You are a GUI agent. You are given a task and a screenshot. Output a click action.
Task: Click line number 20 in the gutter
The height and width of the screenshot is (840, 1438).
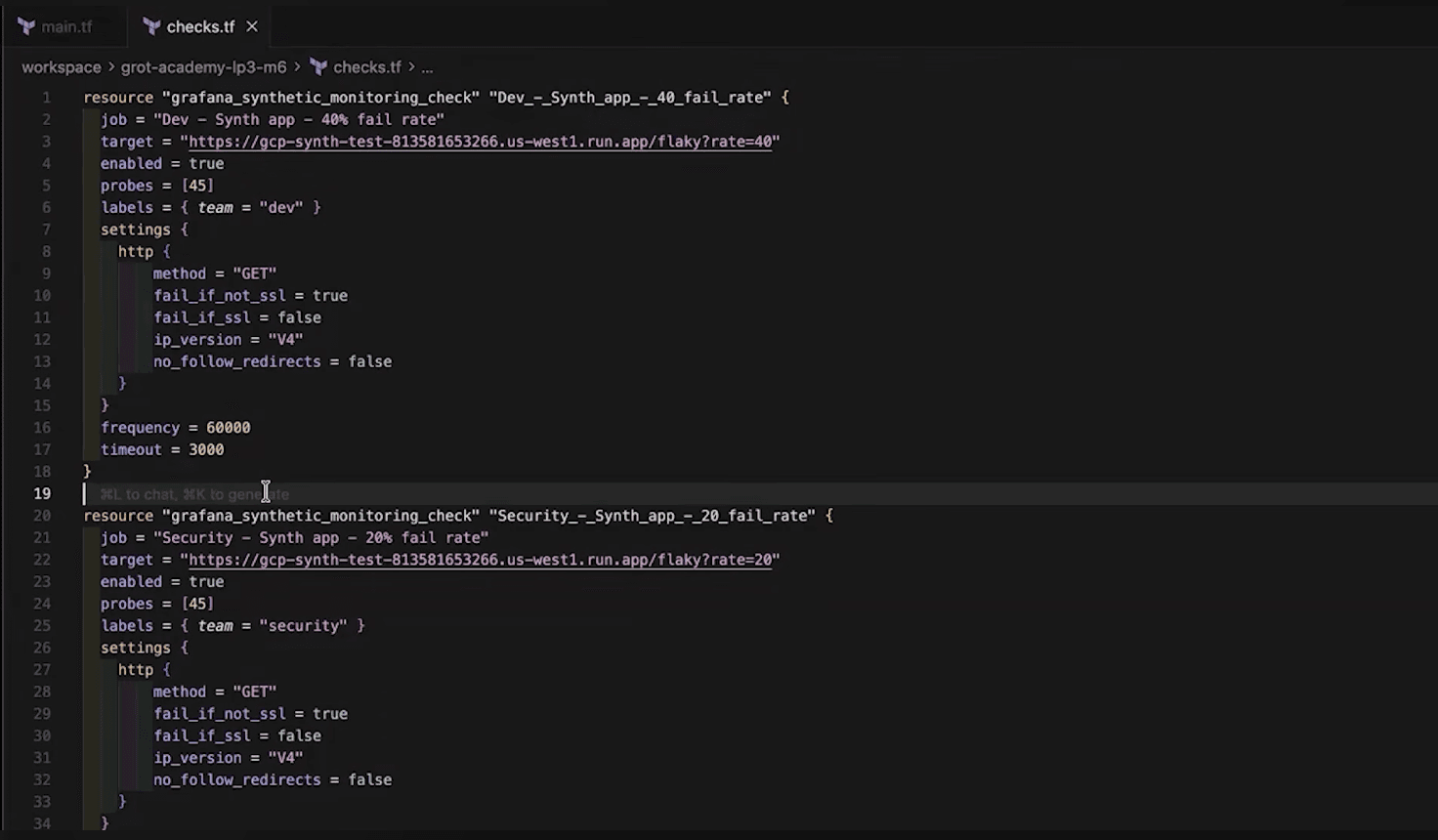click(x=42, y=515)
